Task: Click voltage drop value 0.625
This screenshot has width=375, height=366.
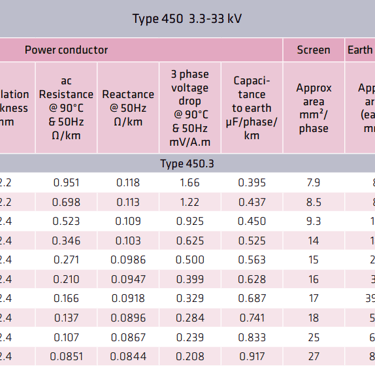Action: 190,241
